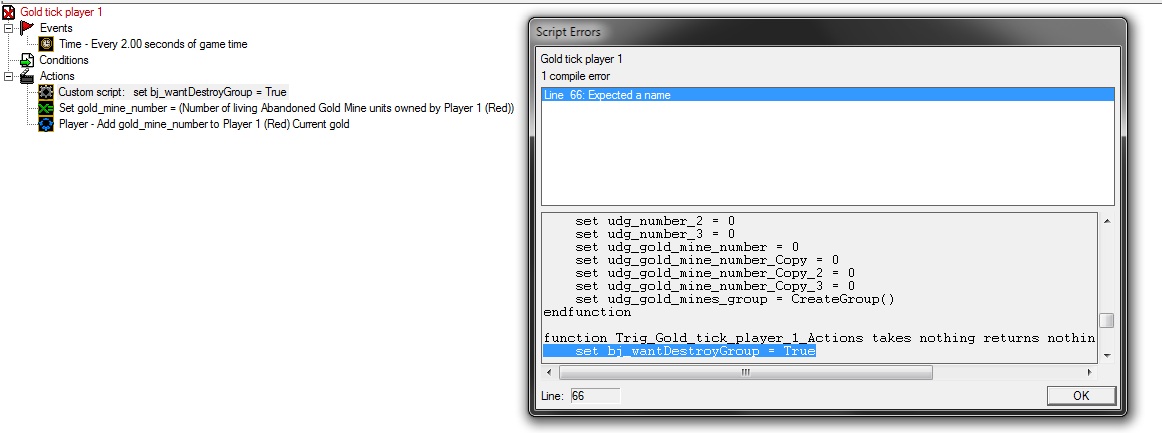Click the disabled trigger icon beside Gold tick player 1
This screenshot has height=433, width=1162.
[x=9, y=13]
